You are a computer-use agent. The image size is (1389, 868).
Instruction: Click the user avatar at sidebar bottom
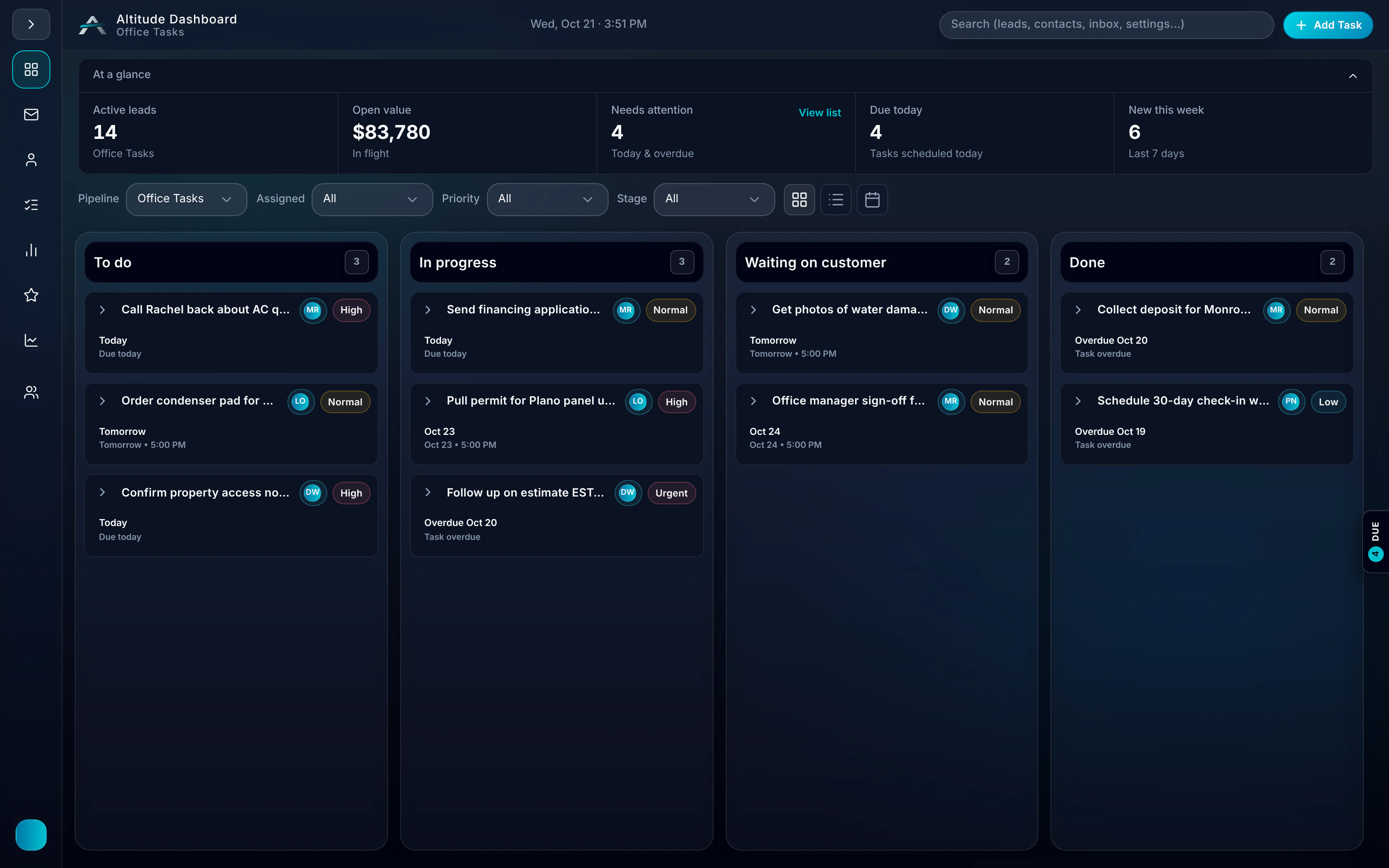coord(31,834)
